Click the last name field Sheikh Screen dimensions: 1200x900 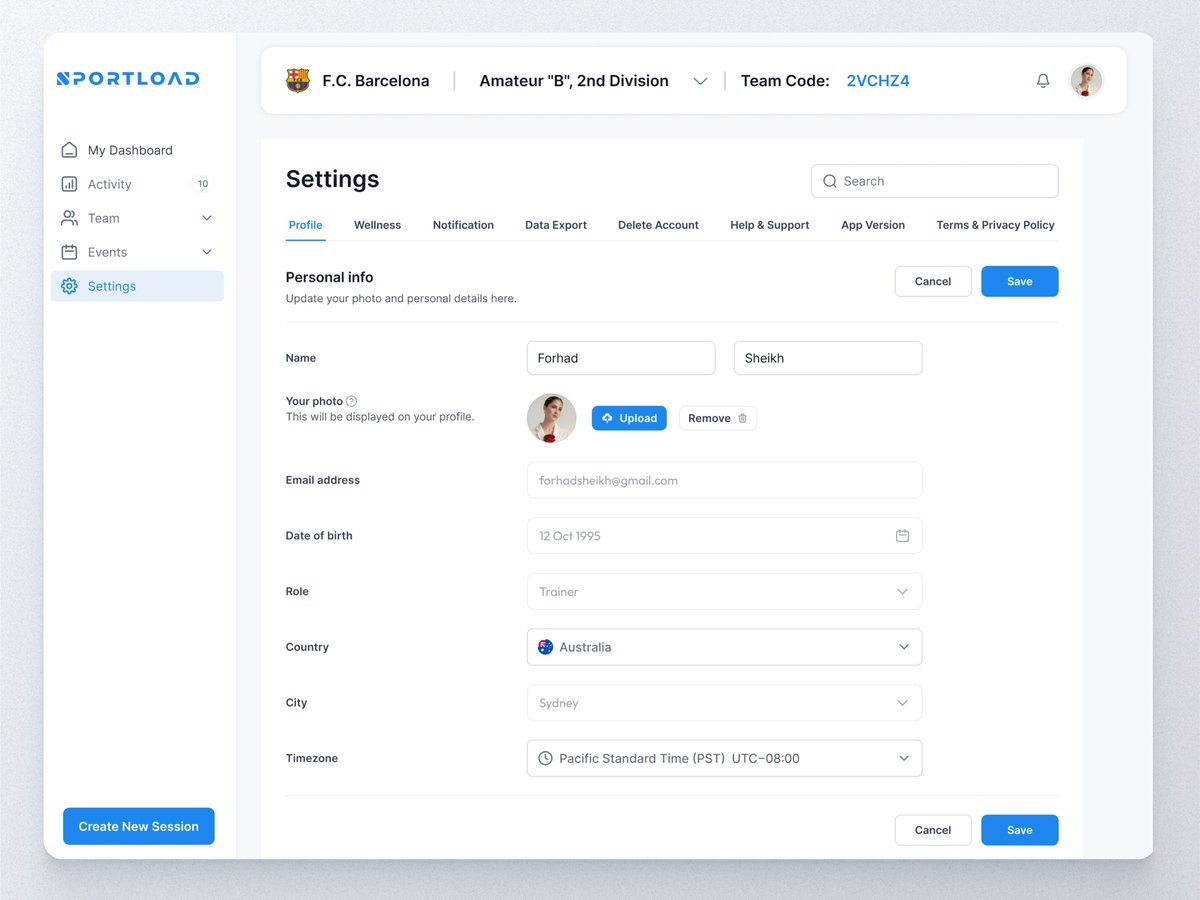point(828,358)
